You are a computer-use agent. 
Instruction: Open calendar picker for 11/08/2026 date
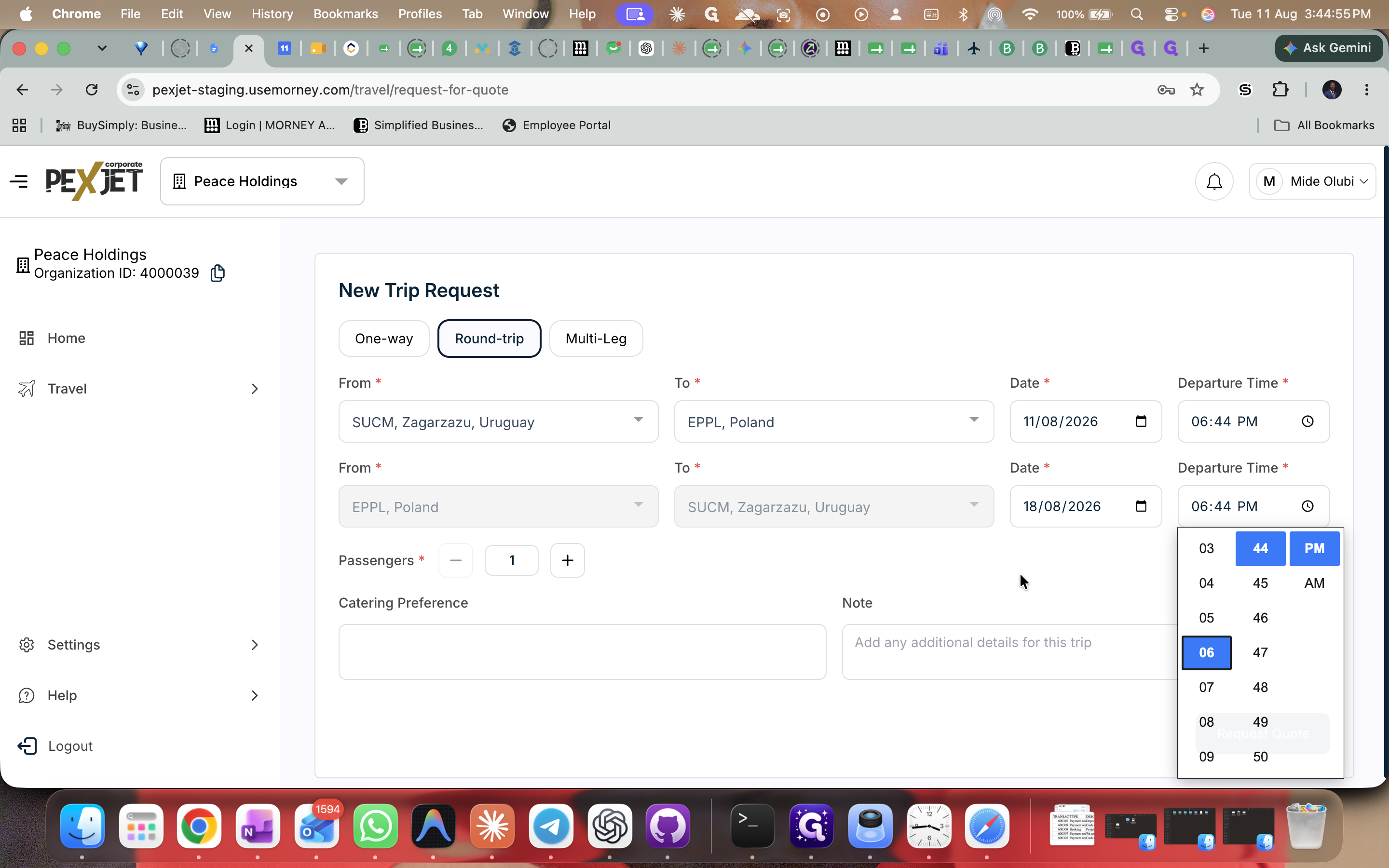pyautogui.click(x=1141, y=421)
